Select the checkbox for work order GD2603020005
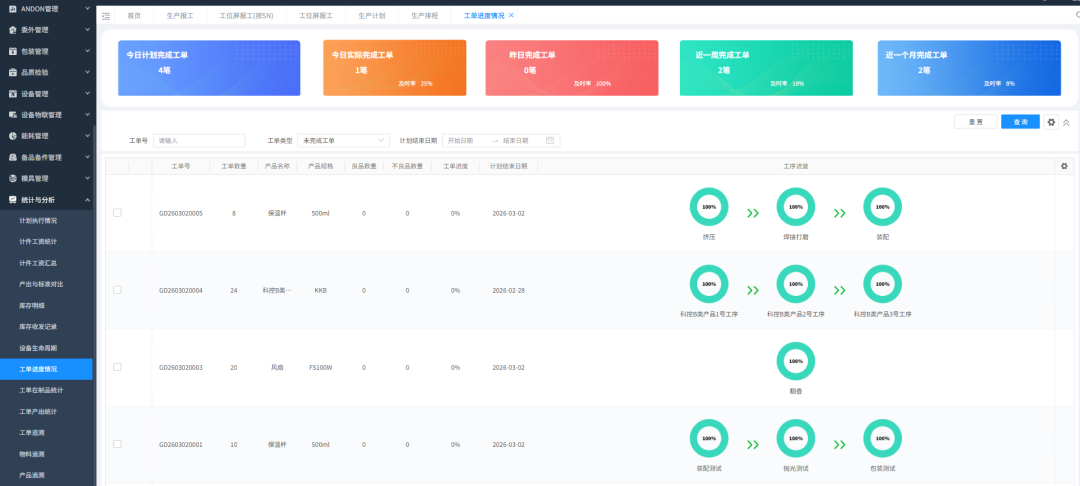 (x=117, y=213)
